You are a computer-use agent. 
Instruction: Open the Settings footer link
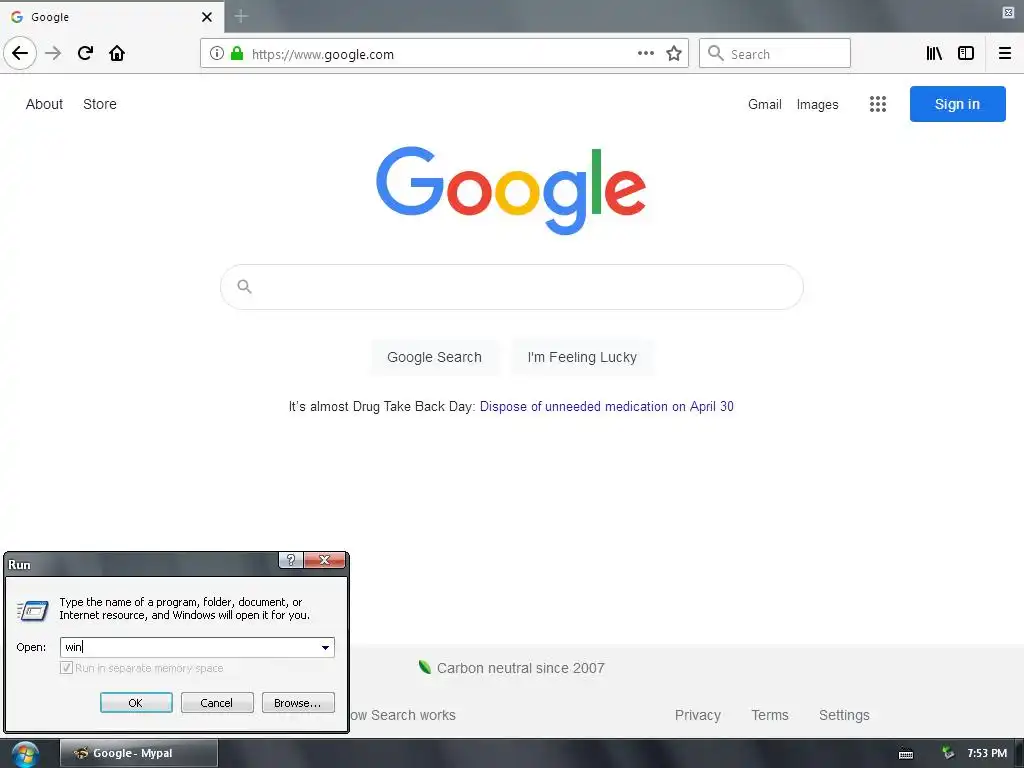(844, 715)
